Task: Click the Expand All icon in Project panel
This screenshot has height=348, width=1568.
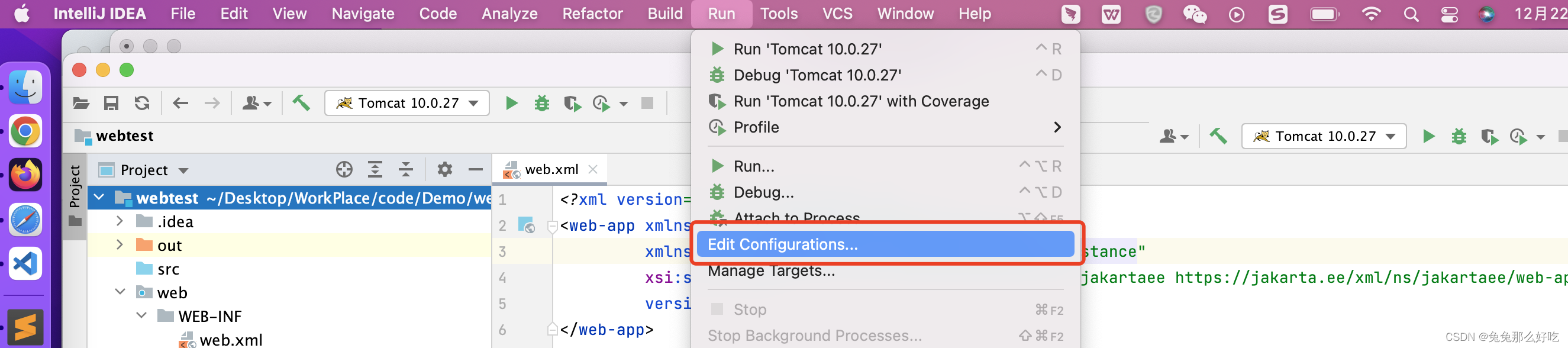Action: coord(376,169)
